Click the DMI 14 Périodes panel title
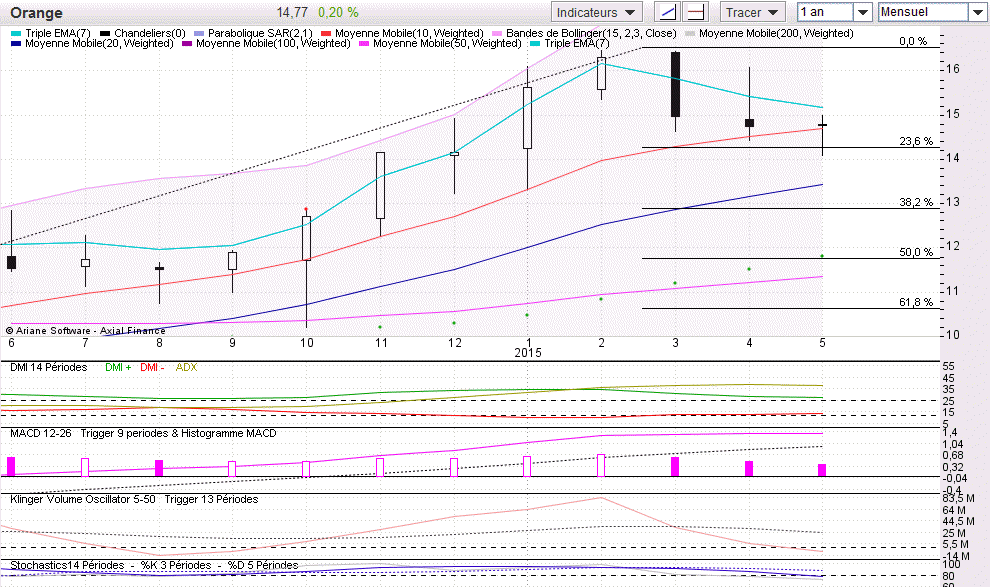Image resolution: width=990 pixels, height=587 pixels. (x=49, y=367)
